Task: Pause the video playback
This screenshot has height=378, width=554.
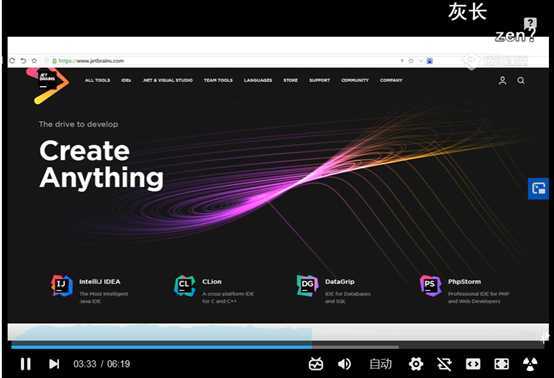Action: coord(25,364)
